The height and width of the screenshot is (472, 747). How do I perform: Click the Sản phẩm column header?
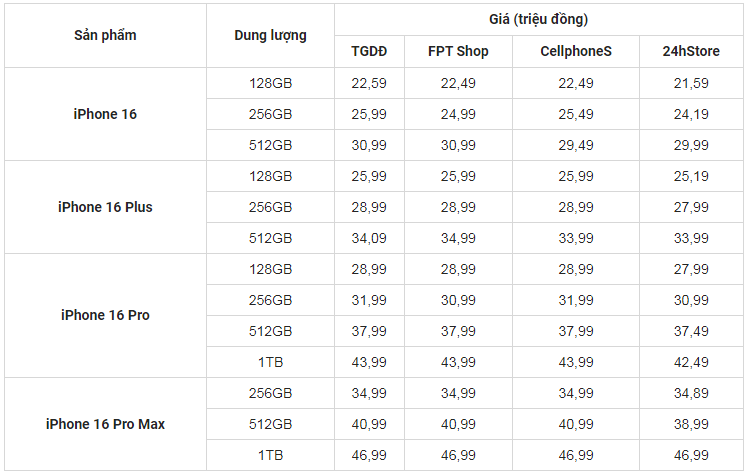(105, 35)
